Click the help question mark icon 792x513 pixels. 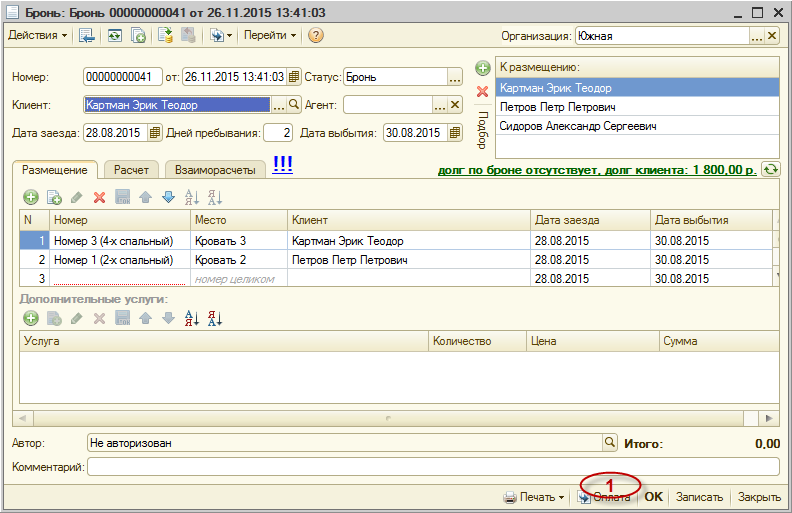coord(316,35)
